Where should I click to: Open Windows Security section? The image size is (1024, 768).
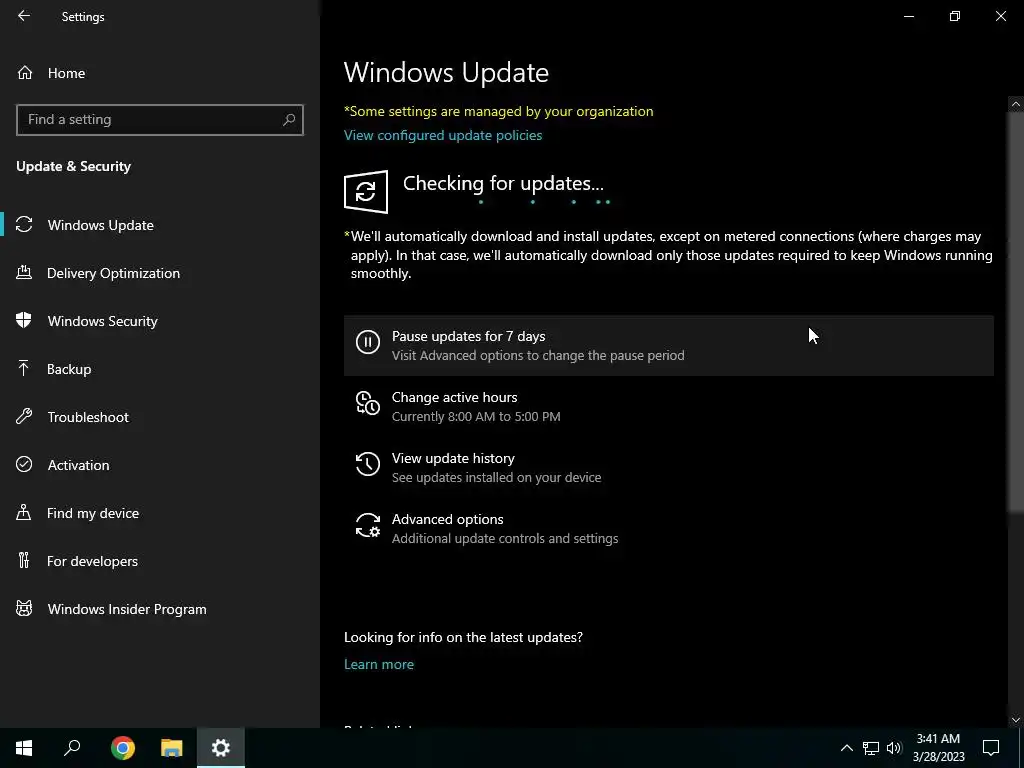[160, 321]
